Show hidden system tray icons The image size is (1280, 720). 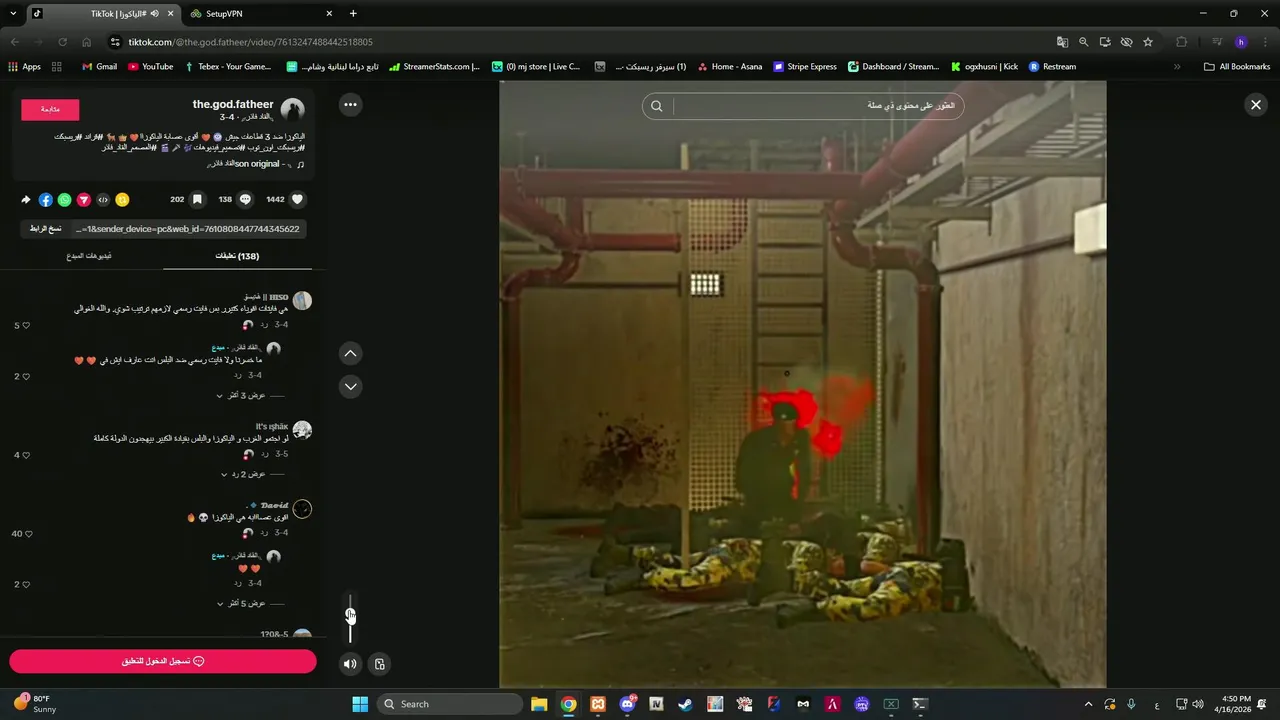[1088, 704]
